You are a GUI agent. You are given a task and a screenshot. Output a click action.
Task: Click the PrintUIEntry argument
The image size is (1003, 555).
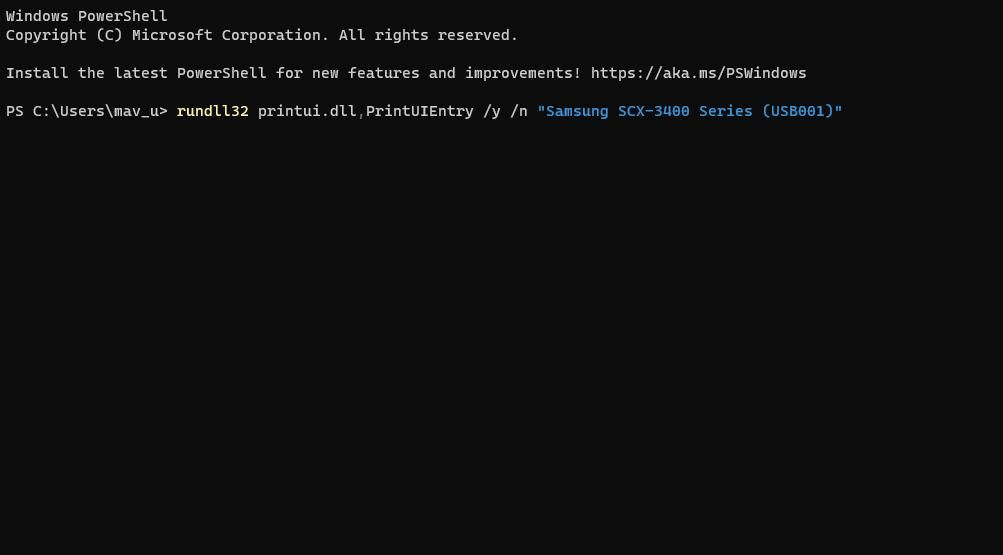click(x=420, y=111)
